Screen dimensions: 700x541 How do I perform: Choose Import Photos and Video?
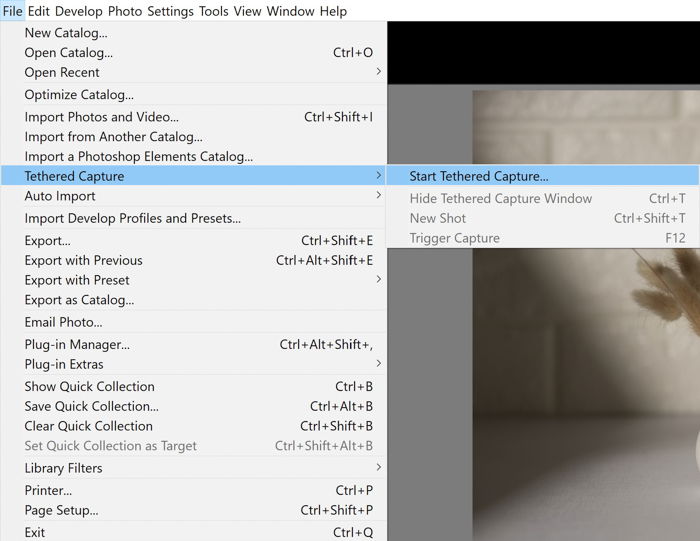click(102, 117)
